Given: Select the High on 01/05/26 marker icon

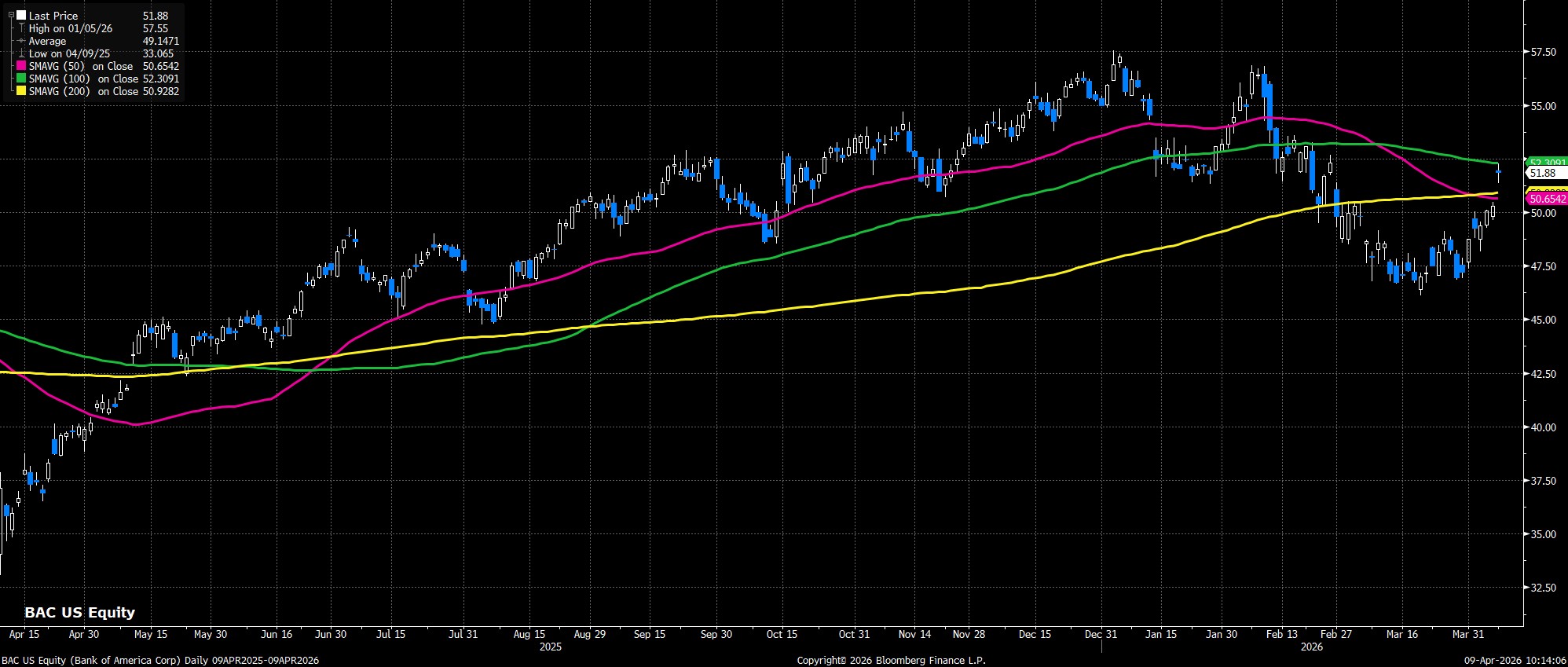Looking at the screenshot, I should pyautogui.click(x=21, y=28).
